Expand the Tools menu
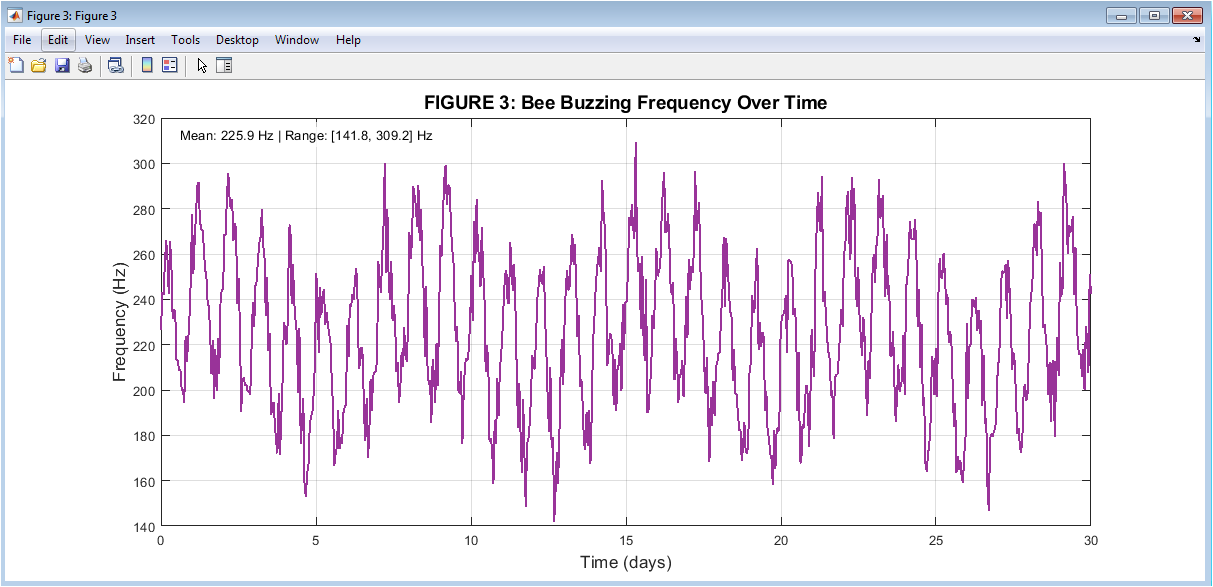 (x=185, y=40)
